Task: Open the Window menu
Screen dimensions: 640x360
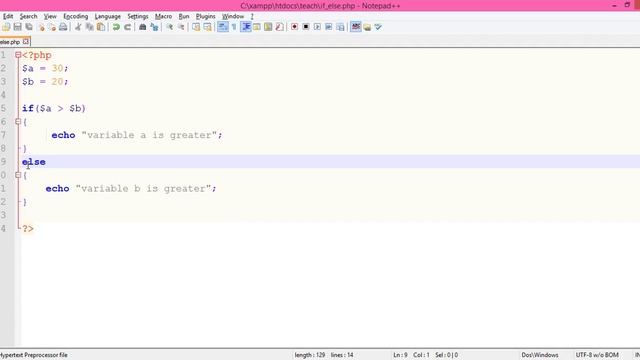Action: pyautogui.click(x=233, y=16)
